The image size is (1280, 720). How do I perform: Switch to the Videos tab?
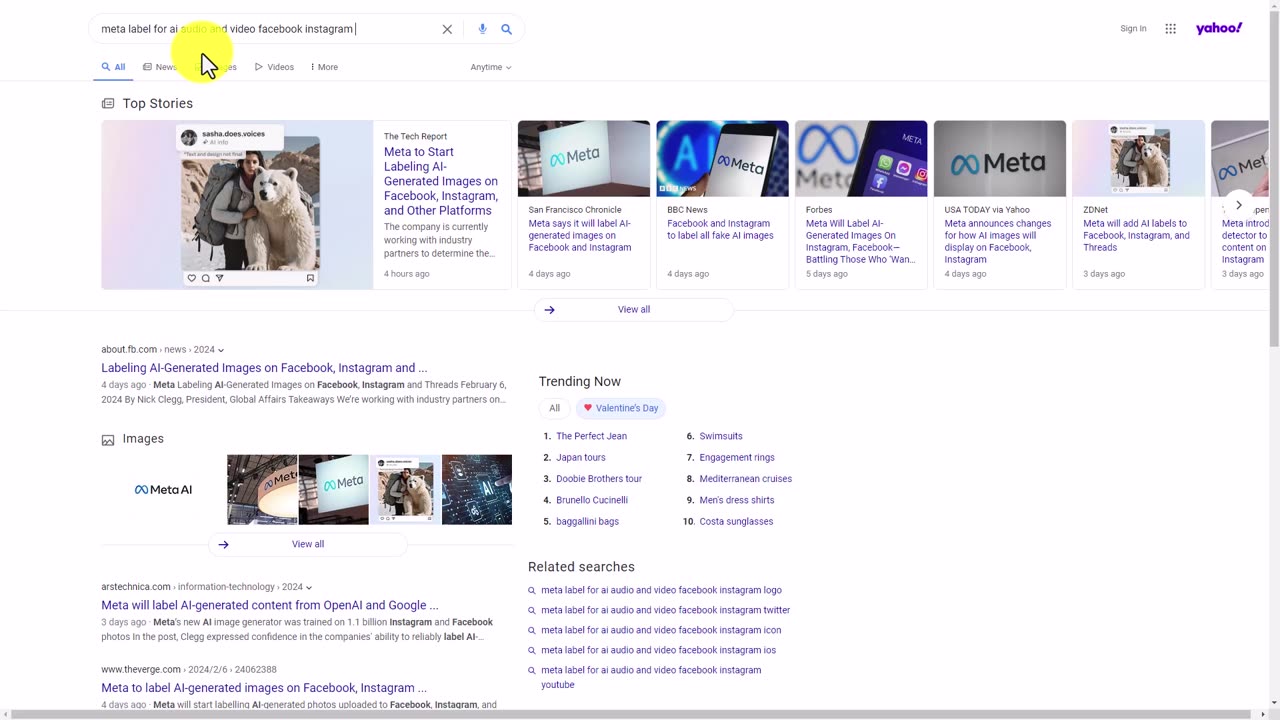pyautogui.click(x=274, y=67)
